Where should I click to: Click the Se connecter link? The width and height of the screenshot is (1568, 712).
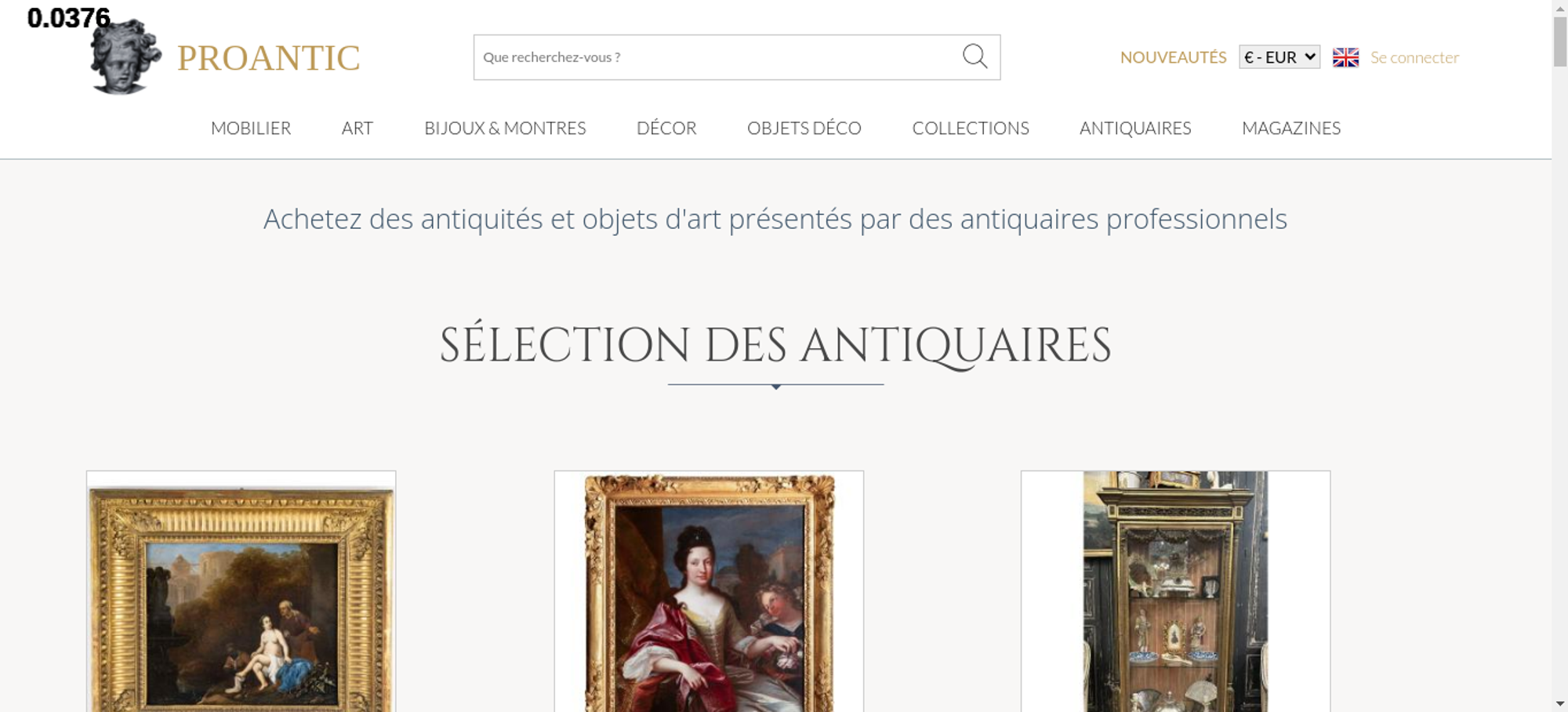coord(1414,57)
